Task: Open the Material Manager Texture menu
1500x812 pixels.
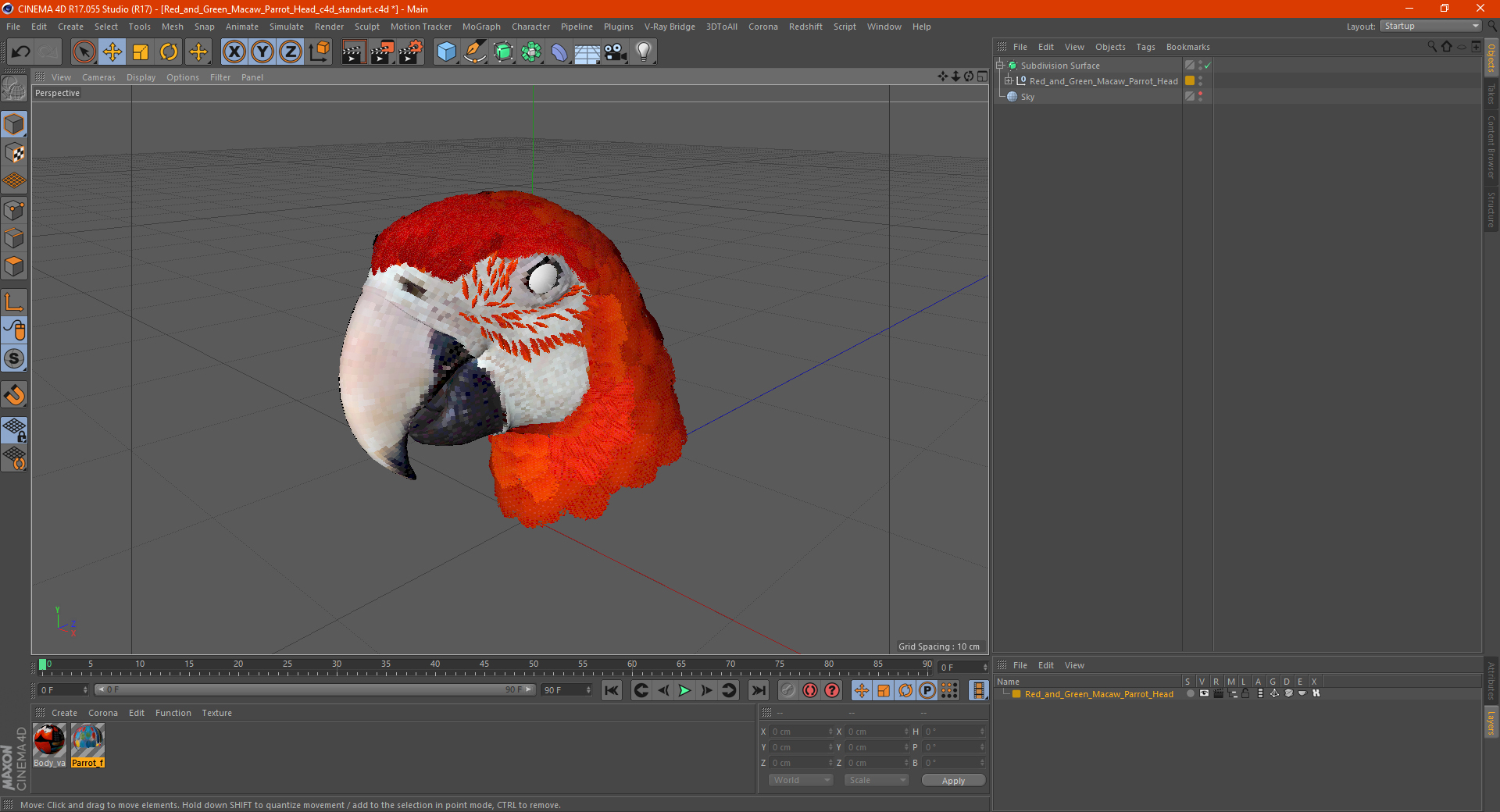Action: (216, 713)
